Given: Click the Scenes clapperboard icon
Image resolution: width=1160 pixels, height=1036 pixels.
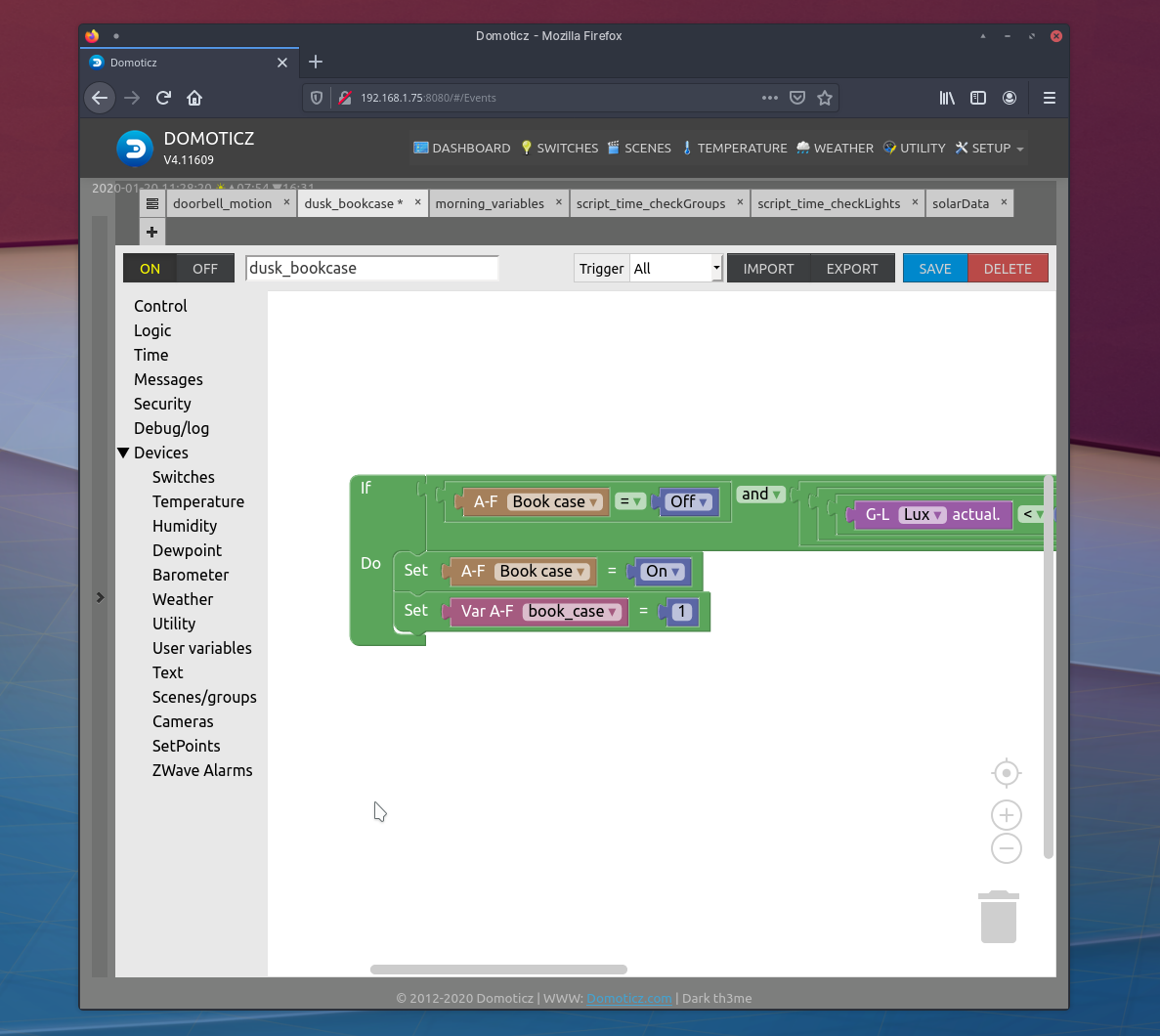Looking at the screenshot, I should click(x=613, y=148).
